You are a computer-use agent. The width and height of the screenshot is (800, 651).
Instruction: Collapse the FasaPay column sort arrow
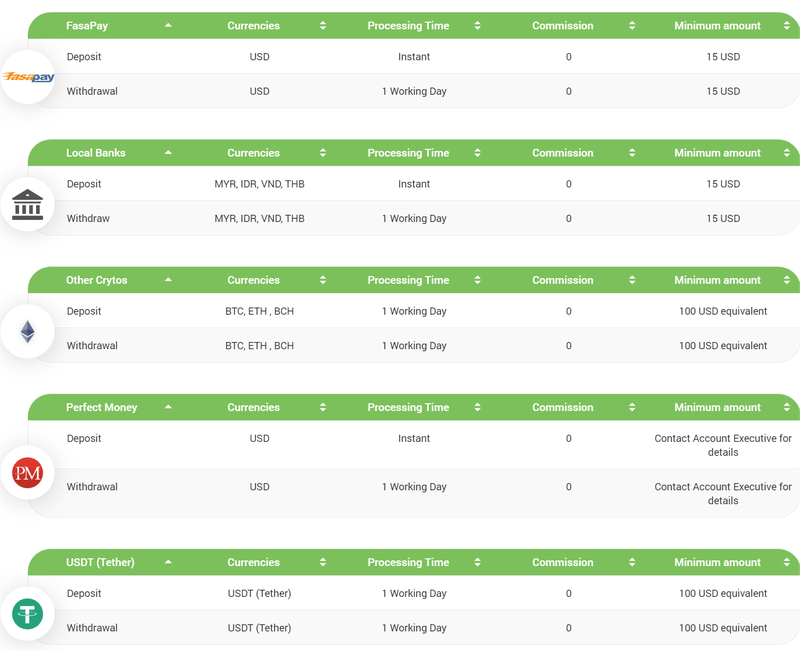click(x=168, y=25)
